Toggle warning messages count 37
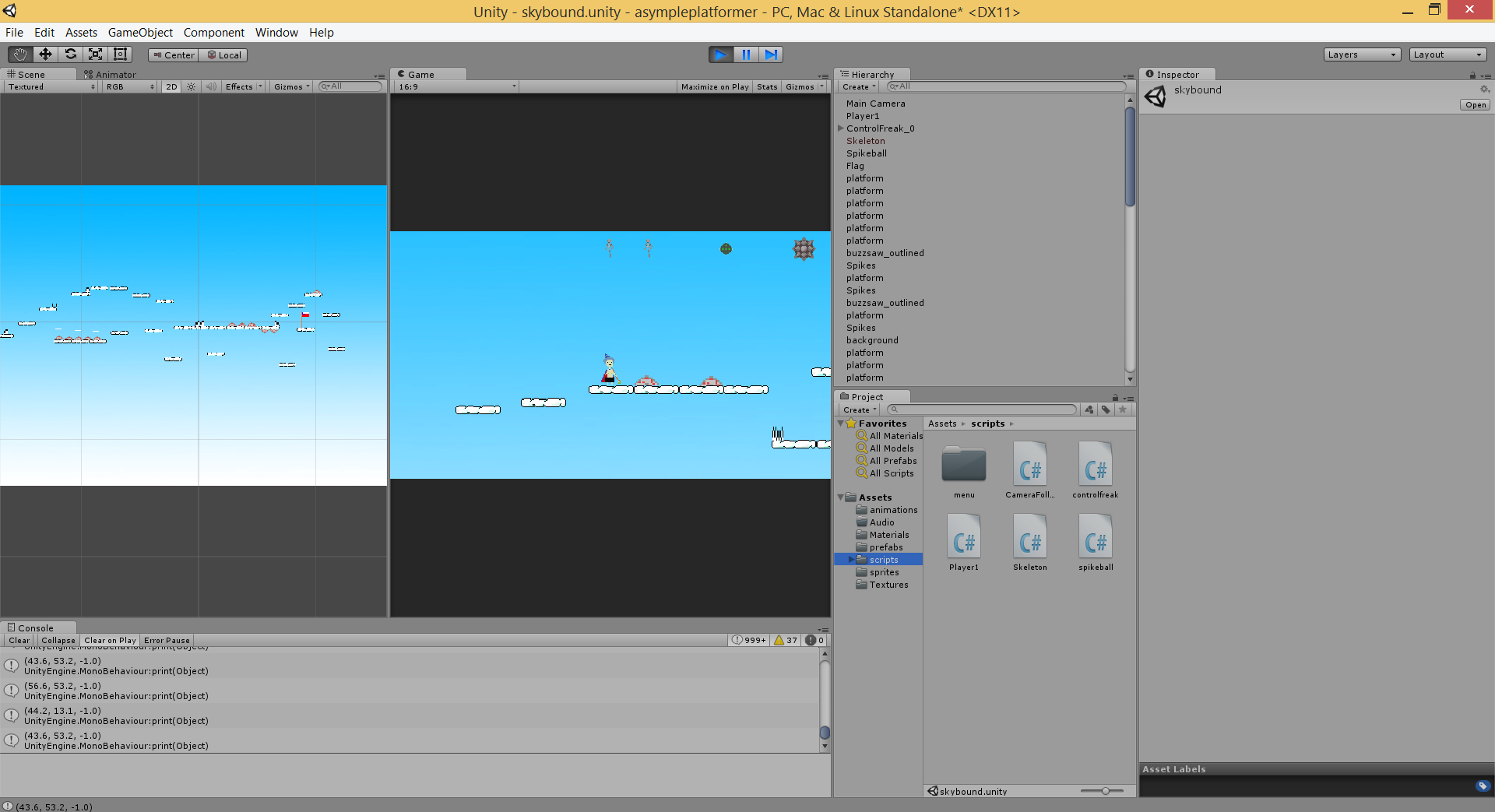Viewport: 1495px width, 812px height. pyautogui.click(x=786, y=641)
